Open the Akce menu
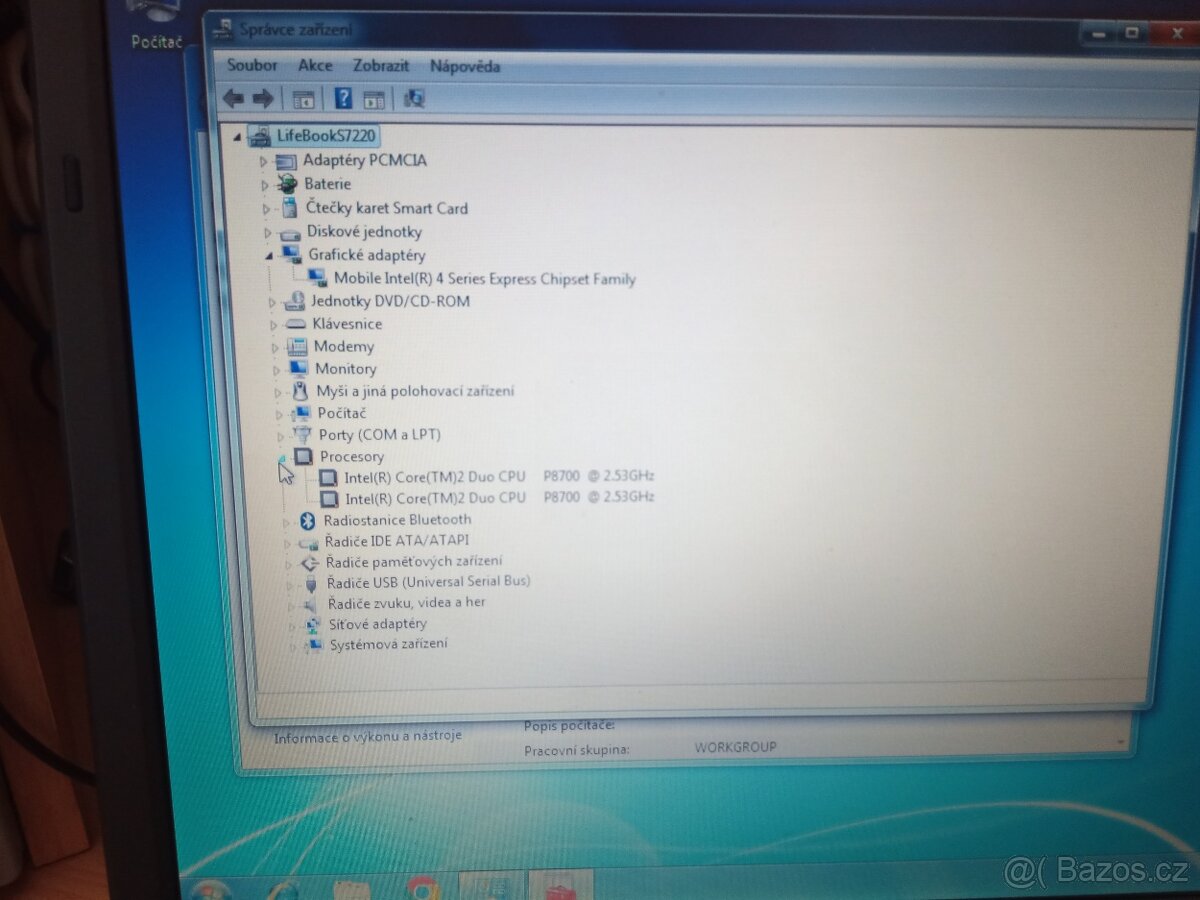This screenshot has height=900, width=1200. (x=315, y=65)
